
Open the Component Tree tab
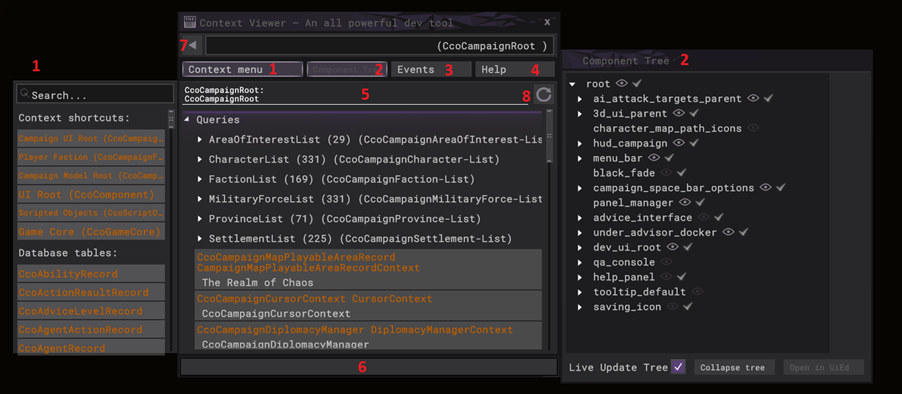tap(347, 70)
